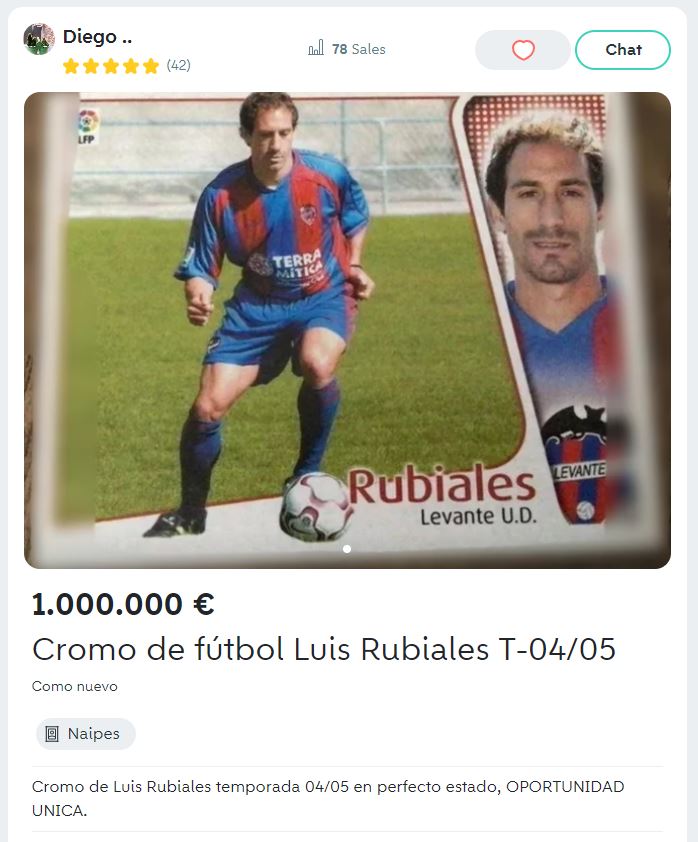
Task: Open the (42) reviews count
Action: 178,66
